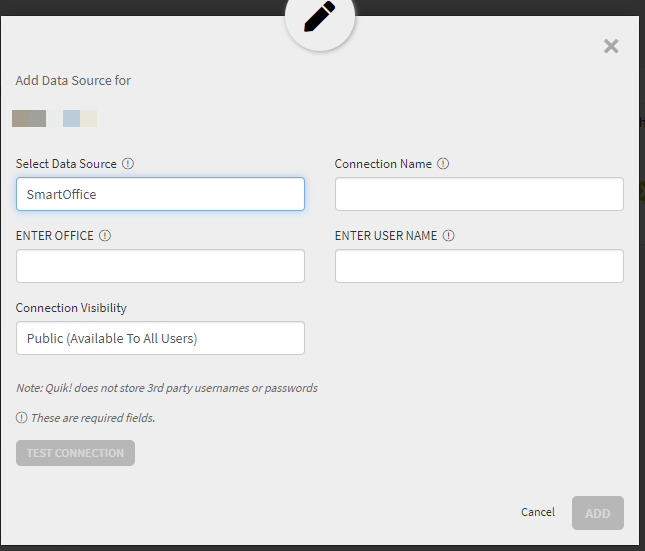The height and width of the screenshot is (551, 645).
Task: Click info icon before required fields note
Action: tap(21, 418)
